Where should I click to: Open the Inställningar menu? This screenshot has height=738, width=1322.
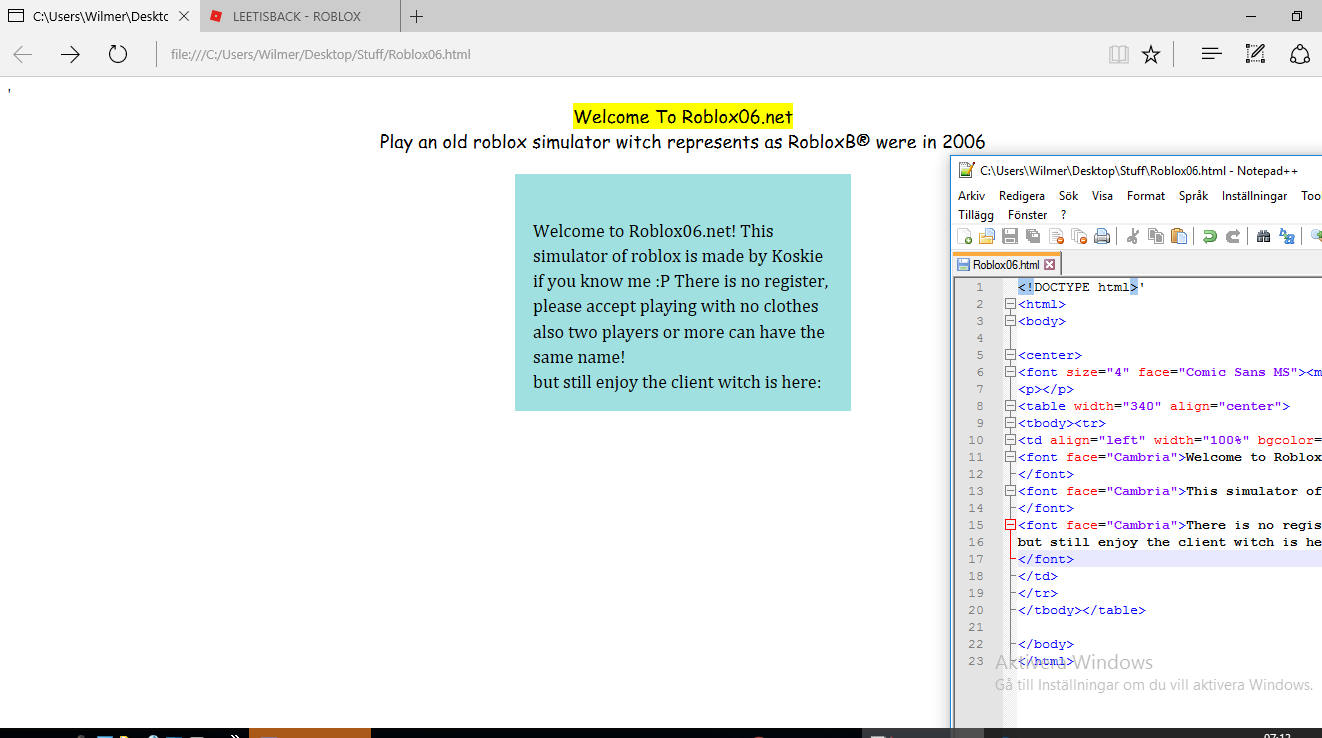point(1254,196)
